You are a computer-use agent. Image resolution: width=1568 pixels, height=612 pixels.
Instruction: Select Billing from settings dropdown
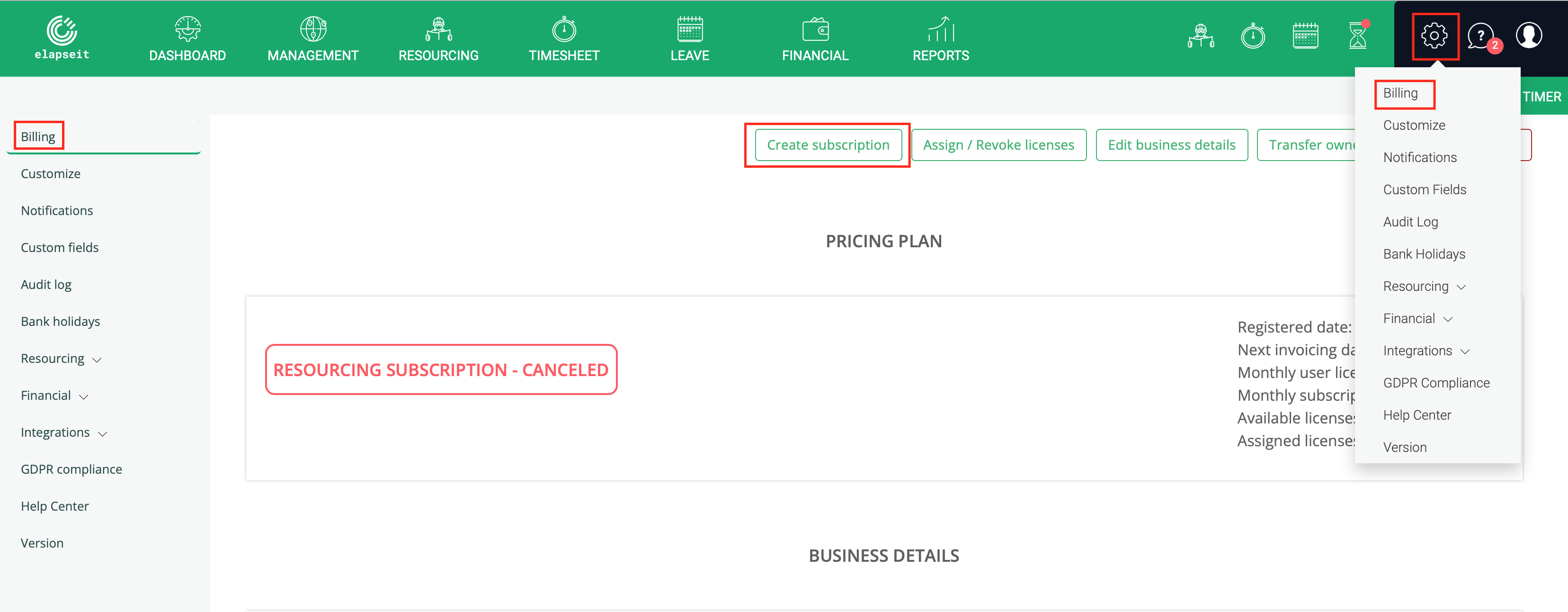[x=1400, y=92]
